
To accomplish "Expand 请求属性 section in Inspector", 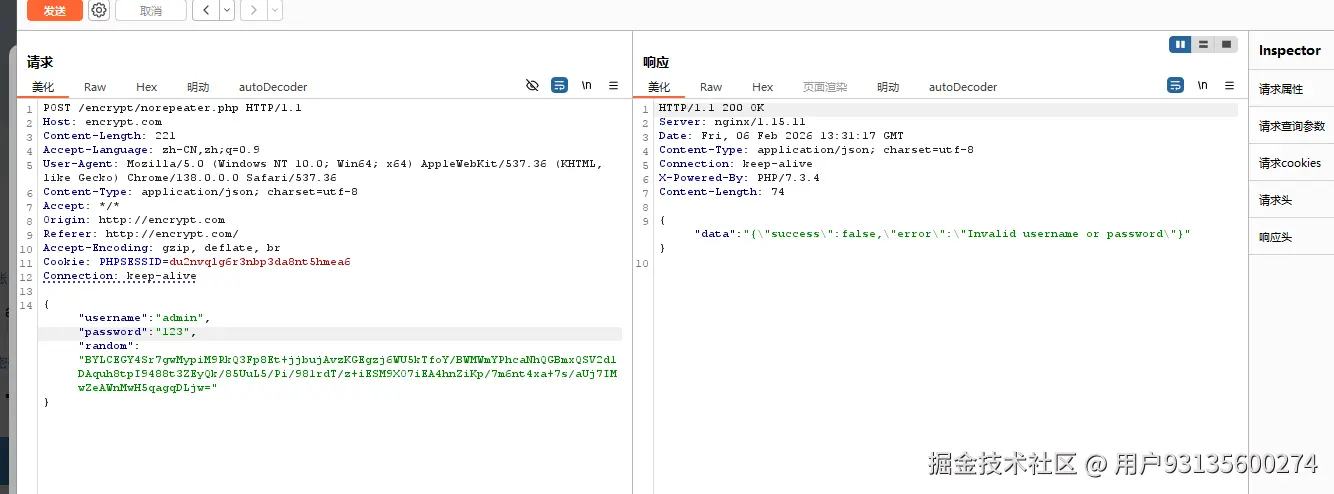I will [1281, 89].
